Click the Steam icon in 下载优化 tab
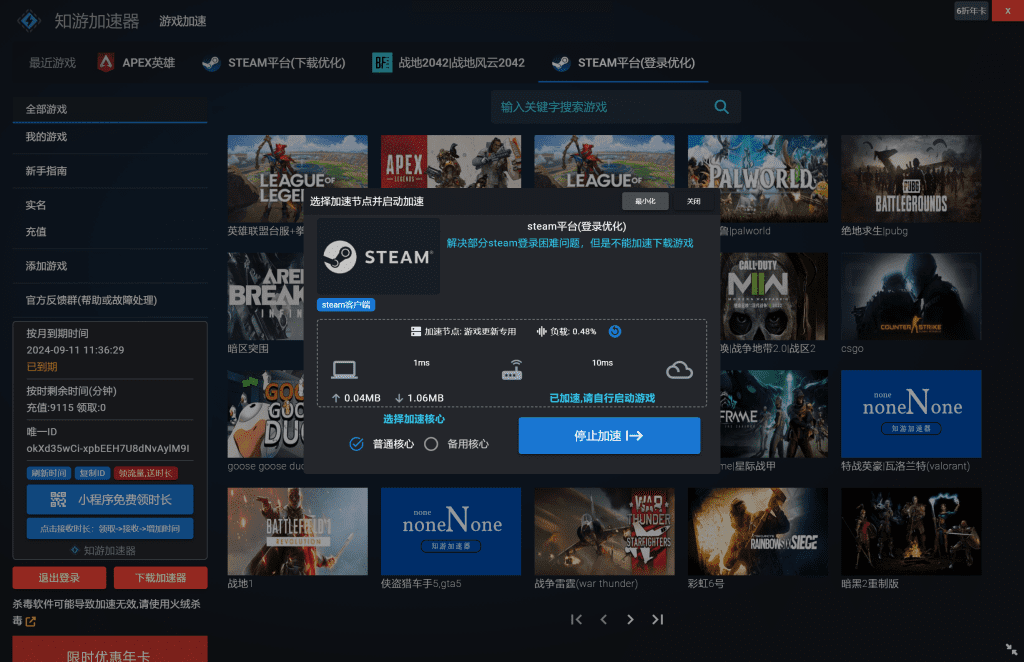Screen dimensions: 1024x662 pos(211,63)
